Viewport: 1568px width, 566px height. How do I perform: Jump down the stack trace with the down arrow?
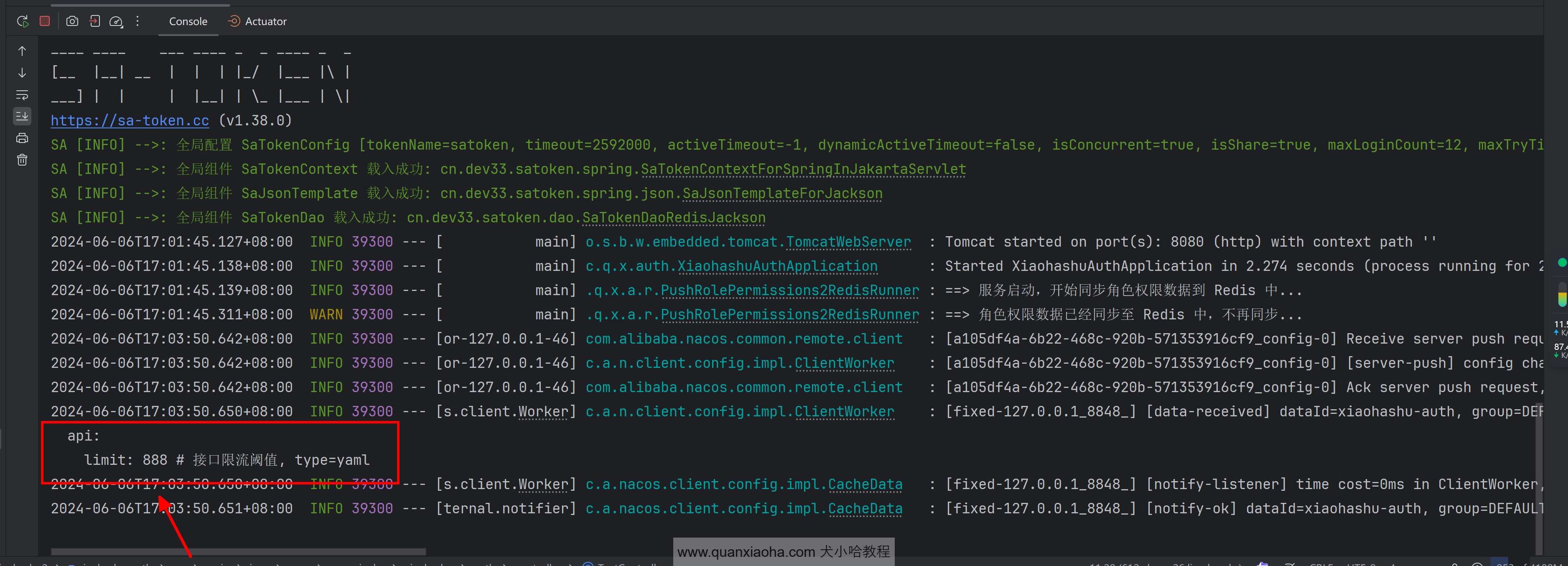22,73
